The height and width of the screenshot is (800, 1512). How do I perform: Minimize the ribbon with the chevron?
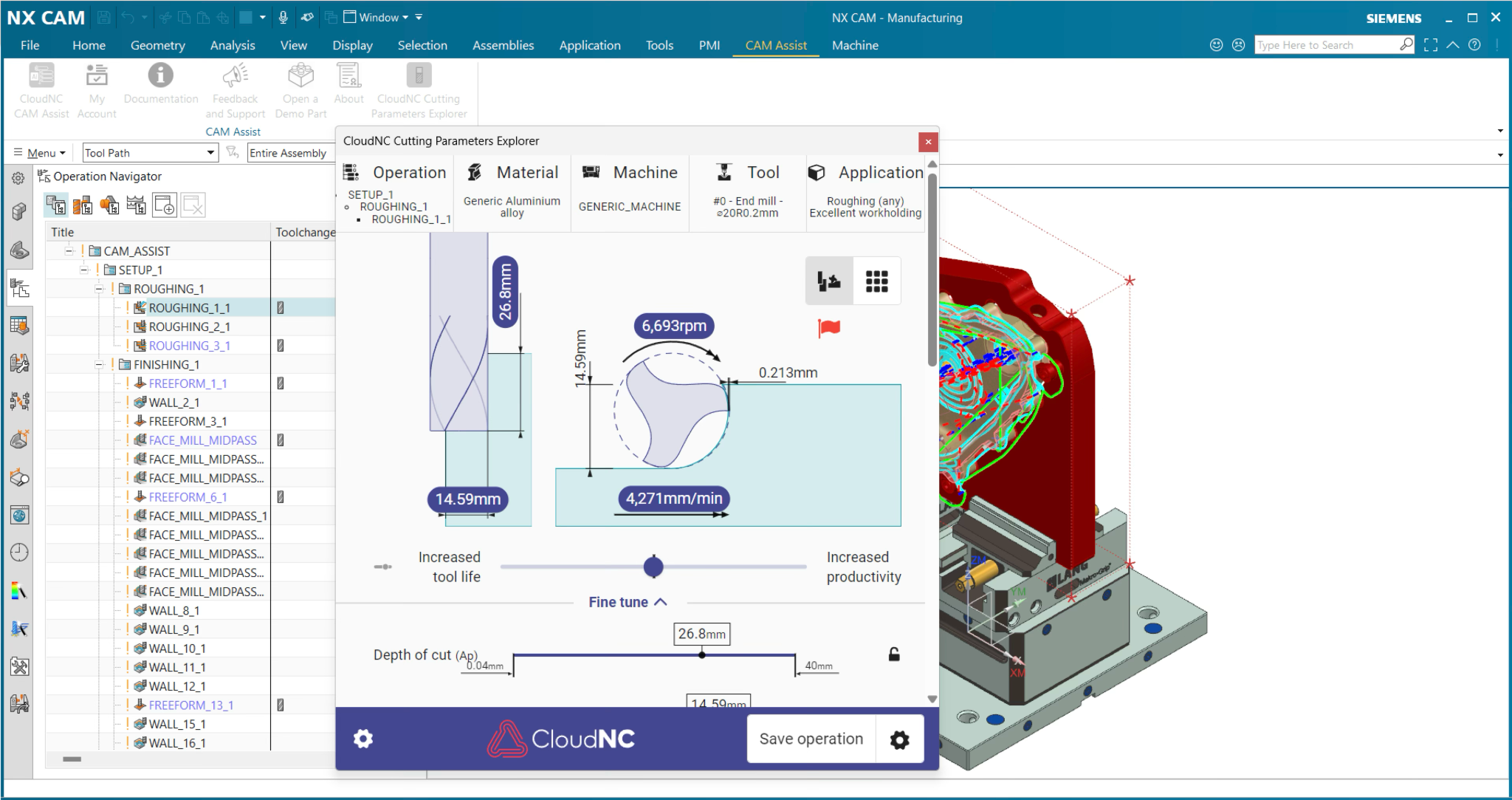click(x=1453, y=45)
